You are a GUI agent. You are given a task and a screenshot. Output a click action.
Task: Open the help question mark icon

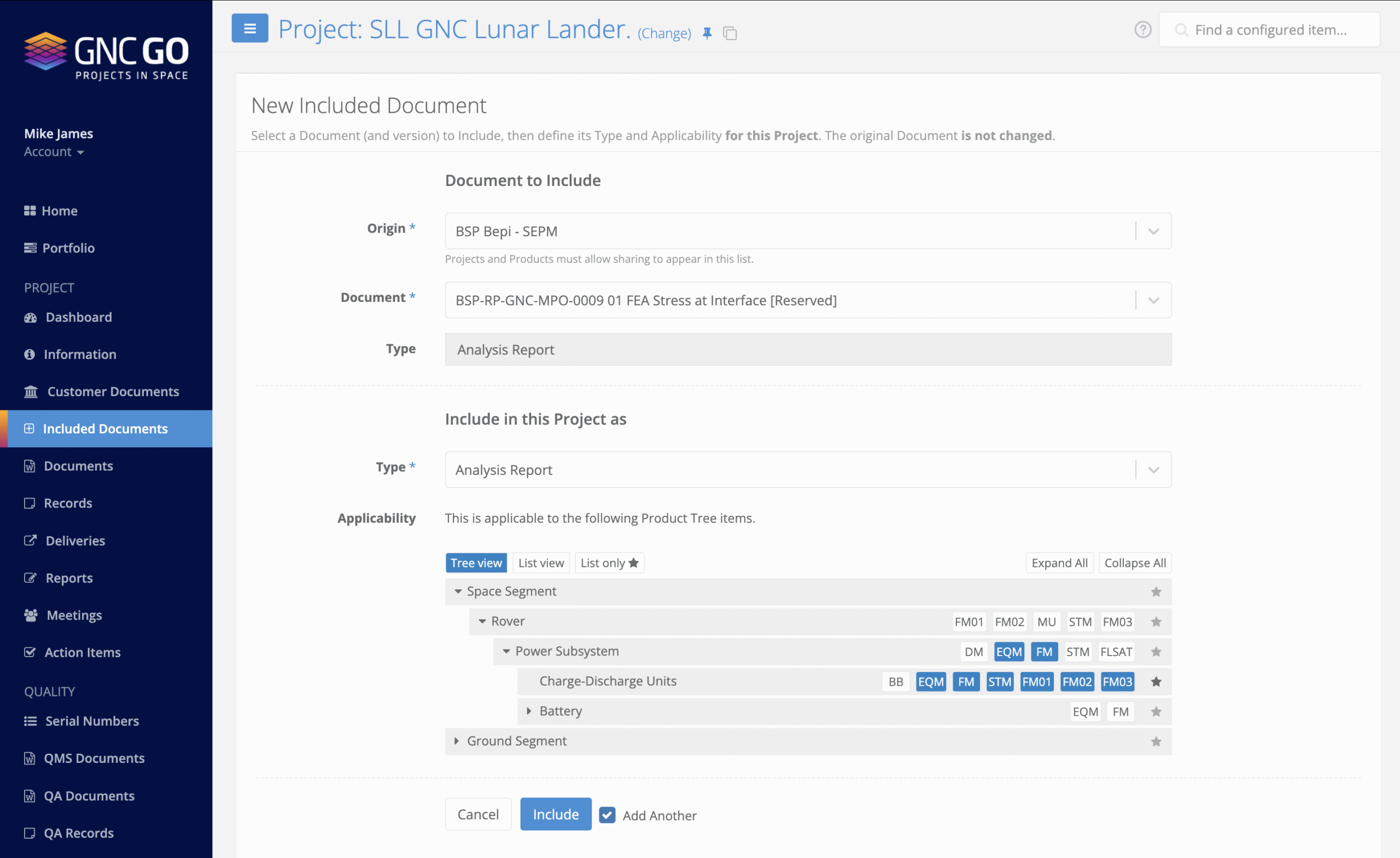(1142, 30)
